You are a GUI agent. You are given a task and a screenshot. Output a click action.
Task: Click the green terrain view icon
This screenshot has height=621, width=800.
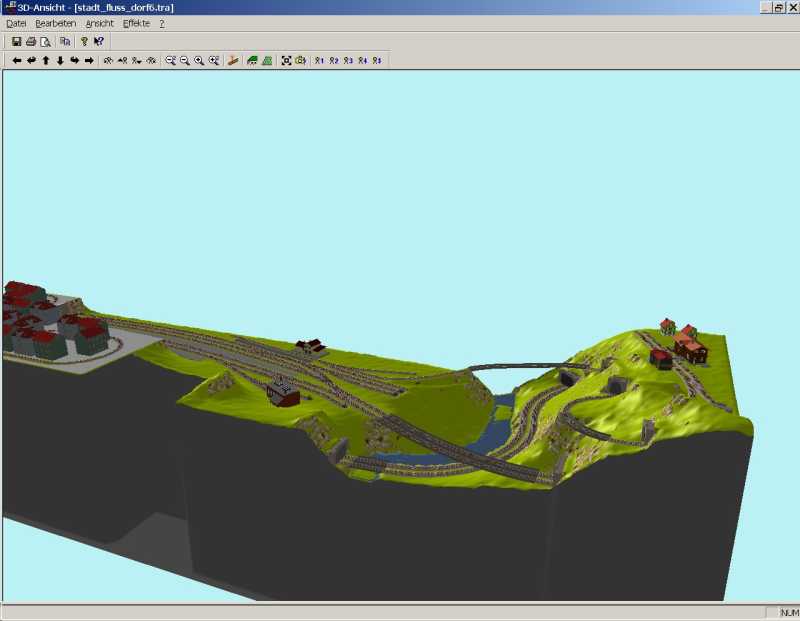click(252, 61)
